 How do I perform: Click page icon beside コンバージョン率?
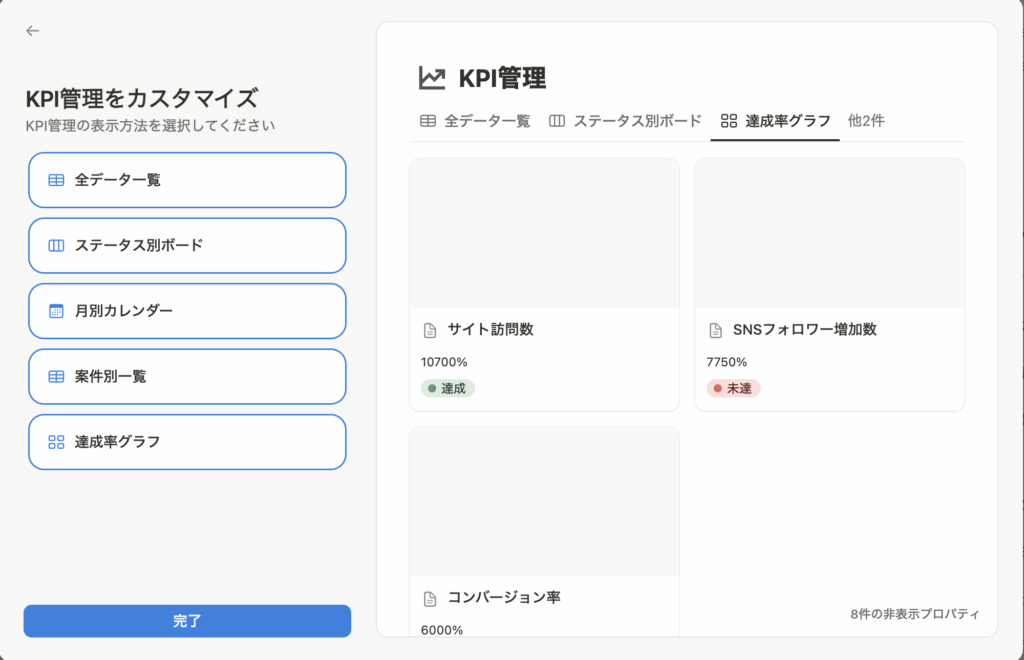430,599
